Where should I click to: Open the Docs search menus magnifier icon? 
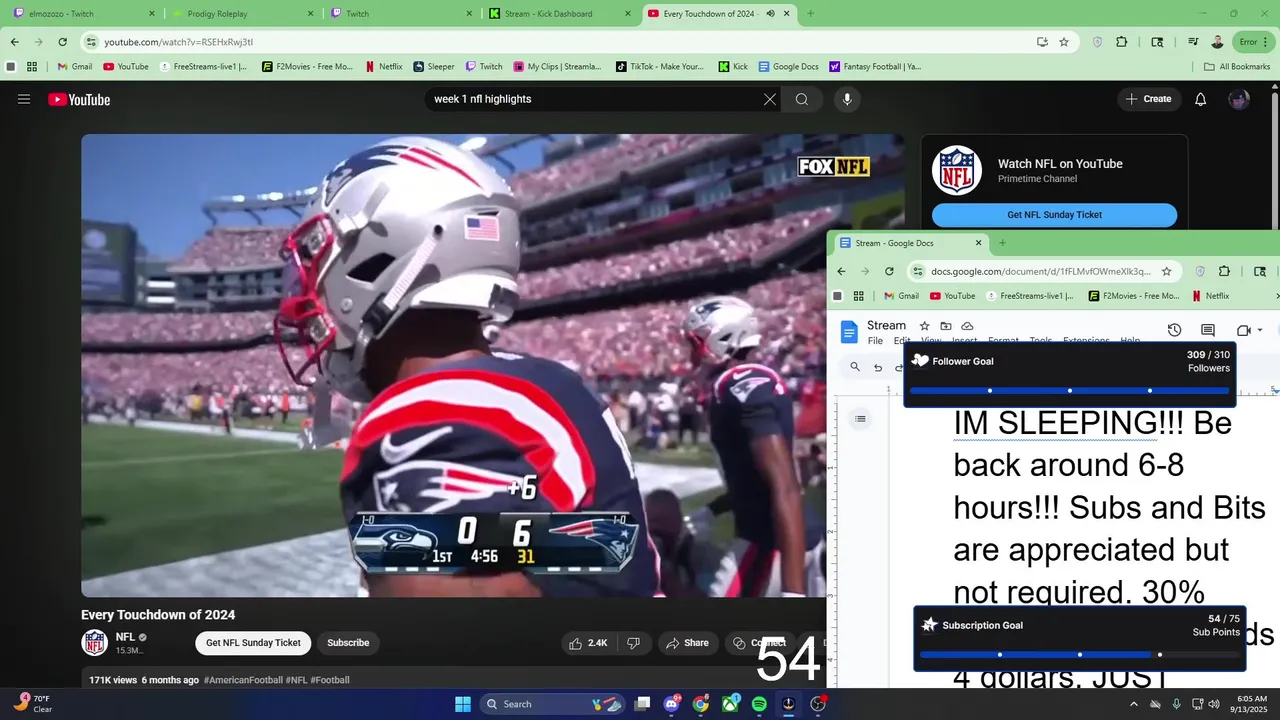(x=855, y=367)
